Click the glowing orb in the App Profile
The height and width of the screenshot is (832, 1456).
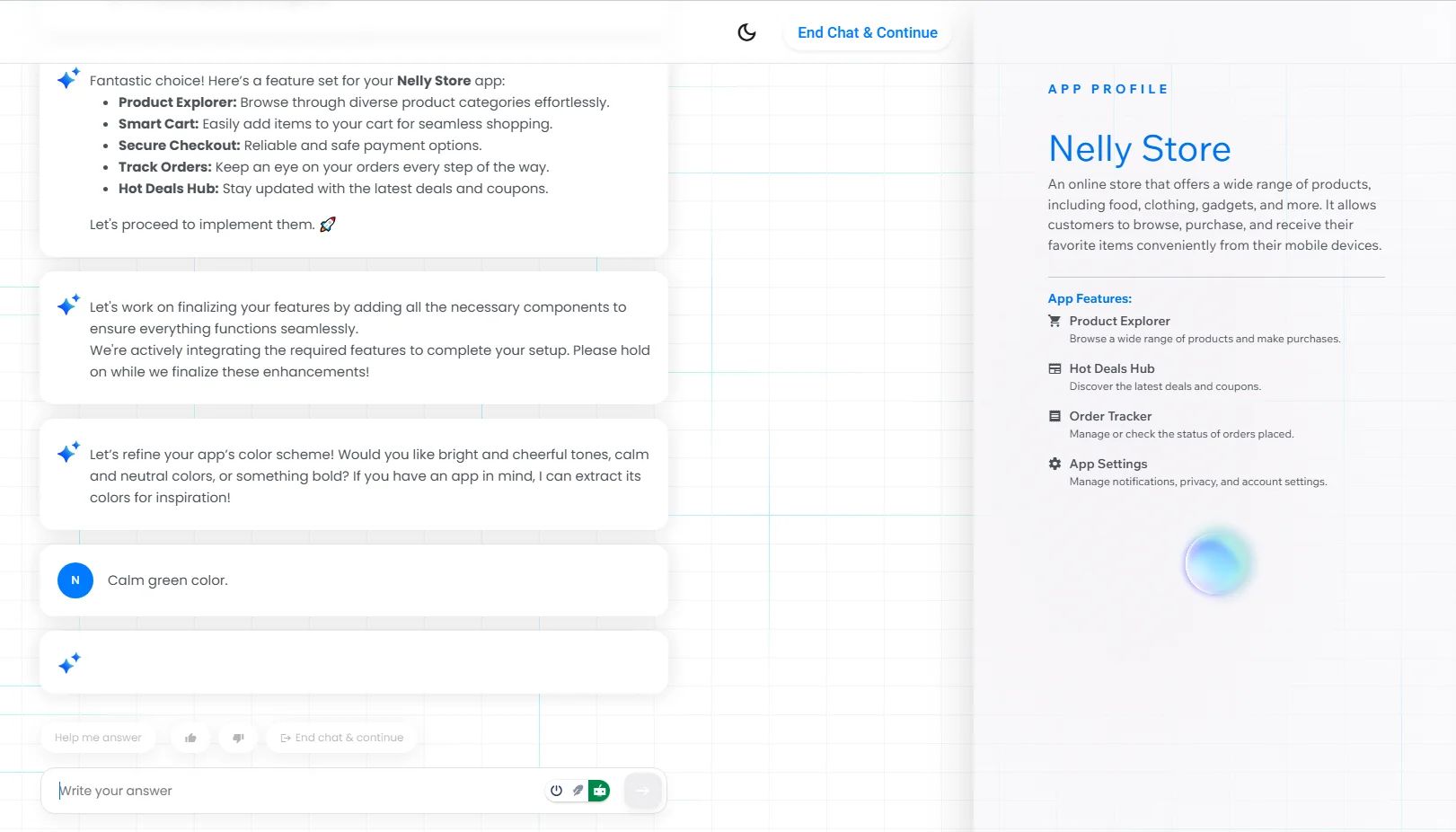coord(1217,562)
